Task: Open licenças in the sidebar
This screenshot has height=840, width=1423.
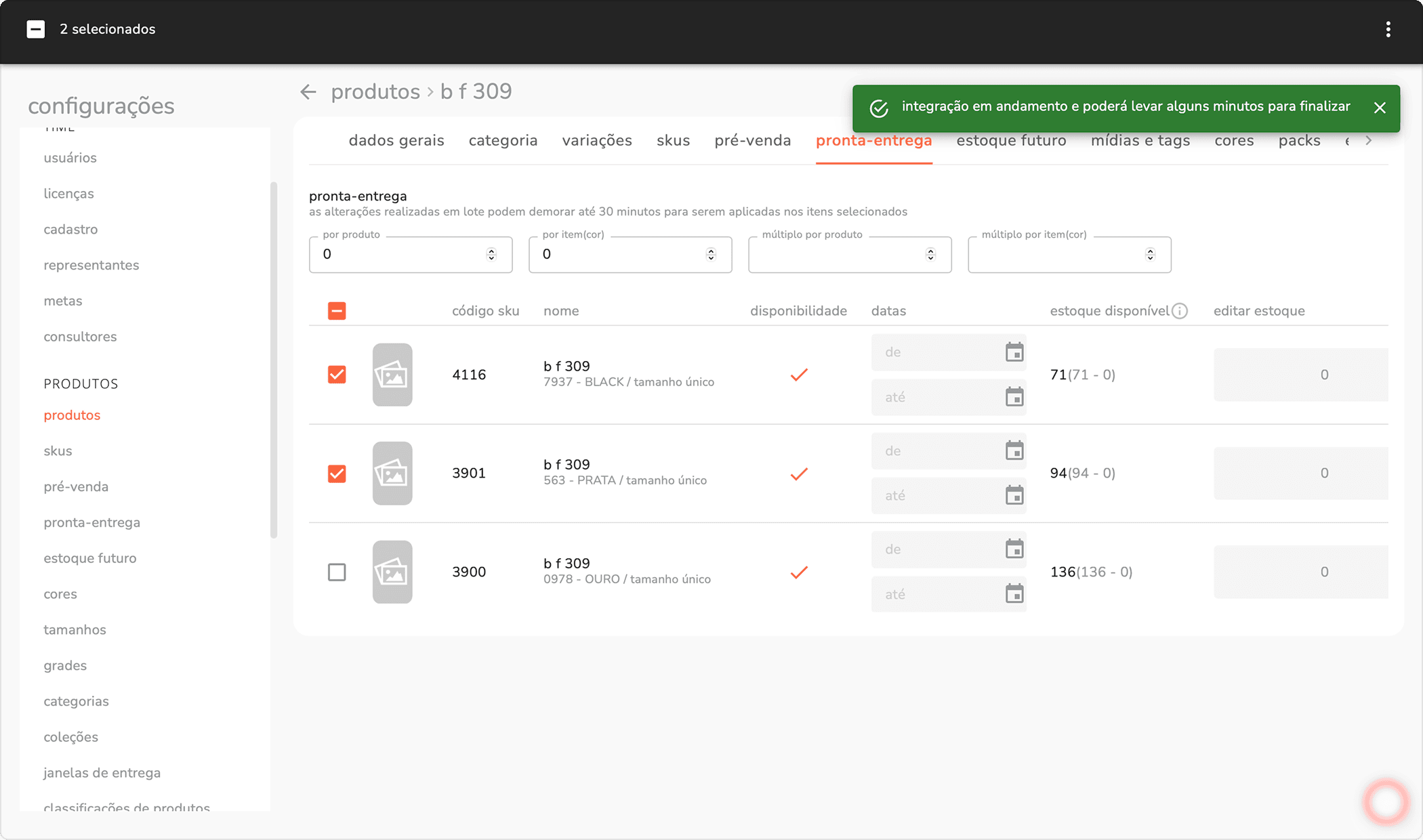Action: click(69, 194)
